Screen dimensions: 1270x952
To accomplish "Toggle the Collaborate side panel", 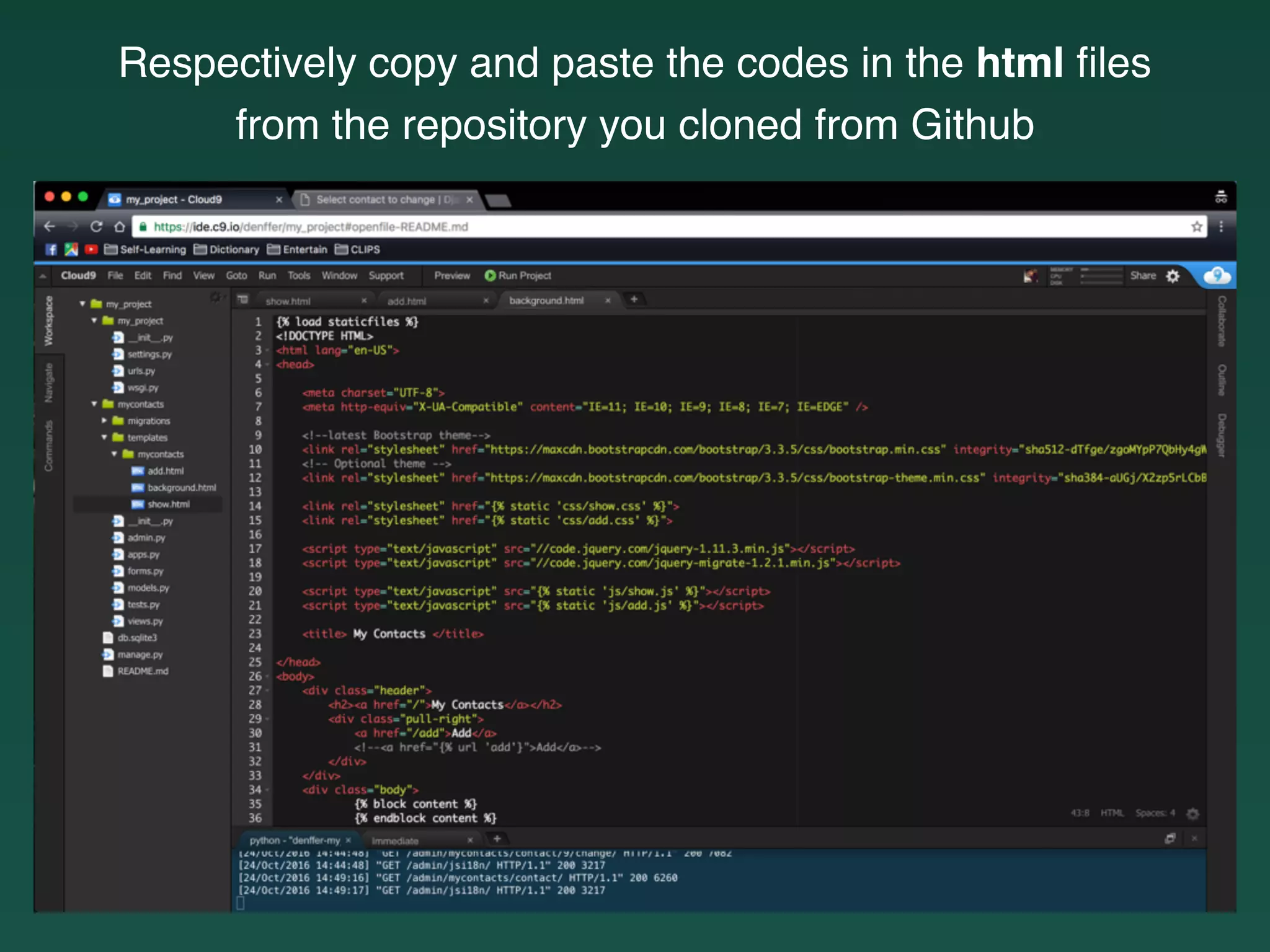I will (1221, 320).
